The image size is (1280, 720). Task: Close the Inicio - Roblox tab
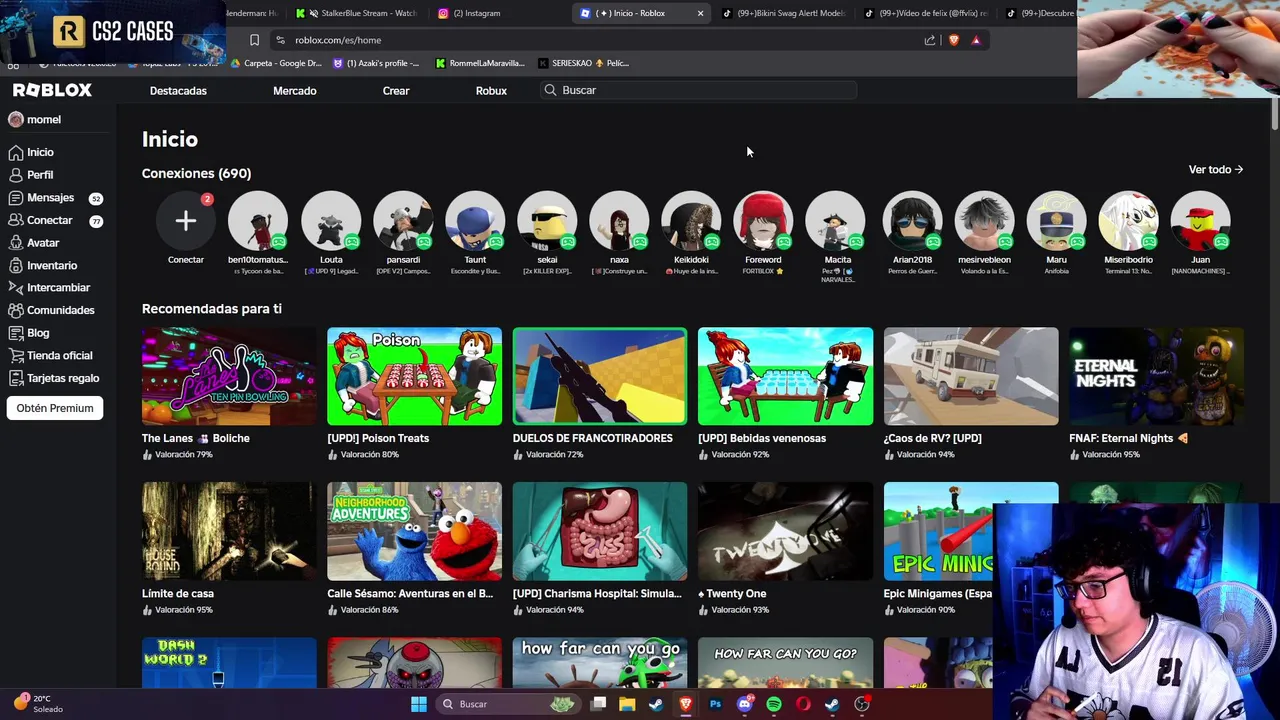pyautogui.click(x=700, y=13)
